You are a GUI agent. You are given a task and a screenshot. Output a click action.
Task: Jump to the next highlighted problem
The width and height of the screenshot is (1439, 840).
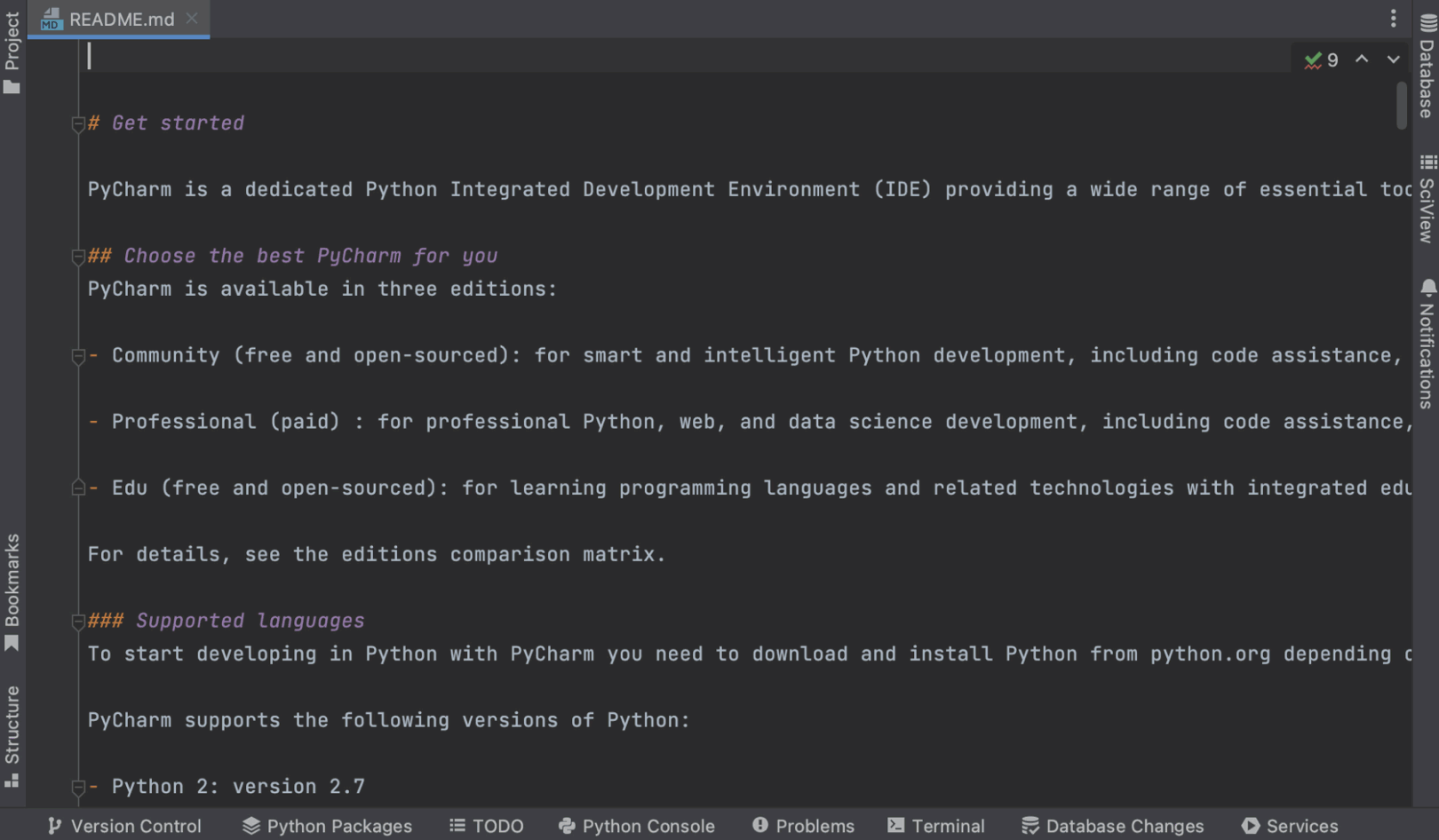(1393, 59)
